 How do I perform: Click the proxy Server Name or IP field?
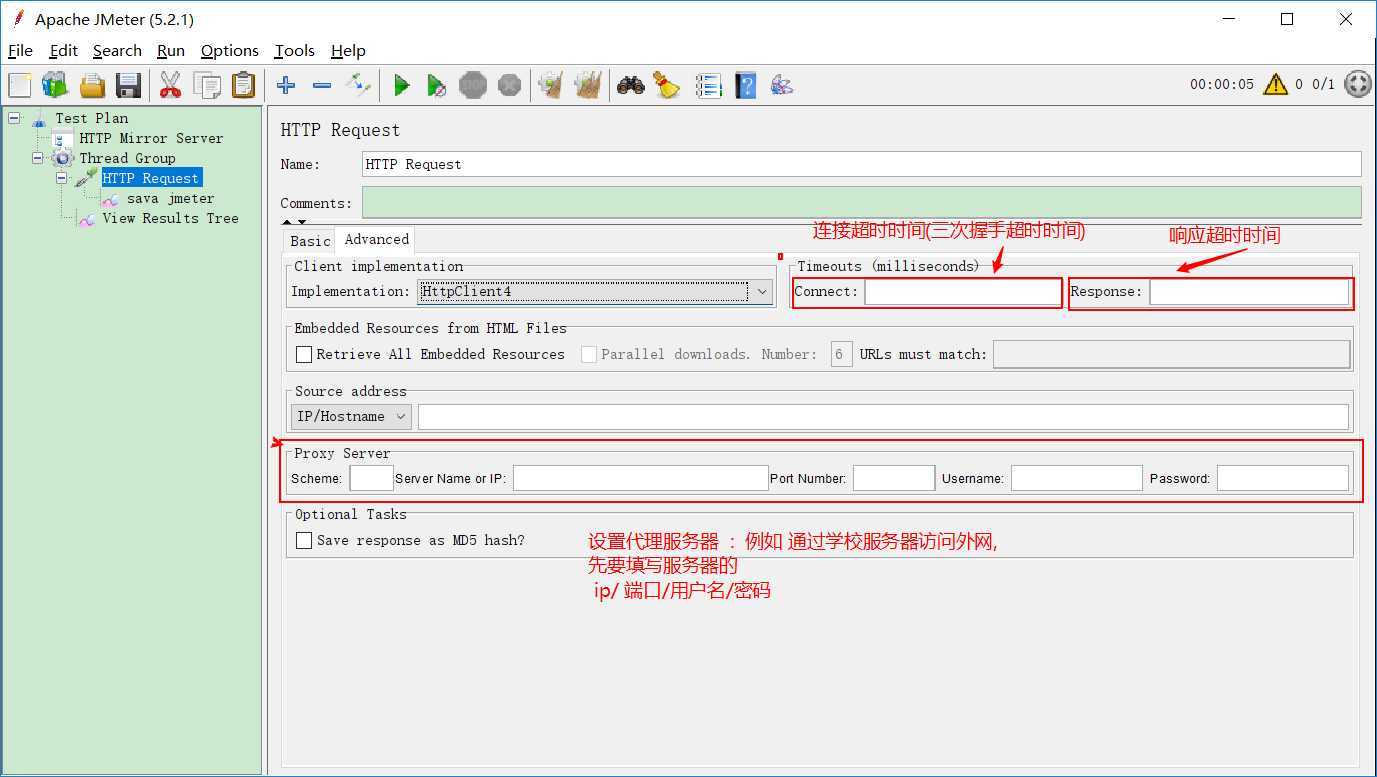point(640,478)
